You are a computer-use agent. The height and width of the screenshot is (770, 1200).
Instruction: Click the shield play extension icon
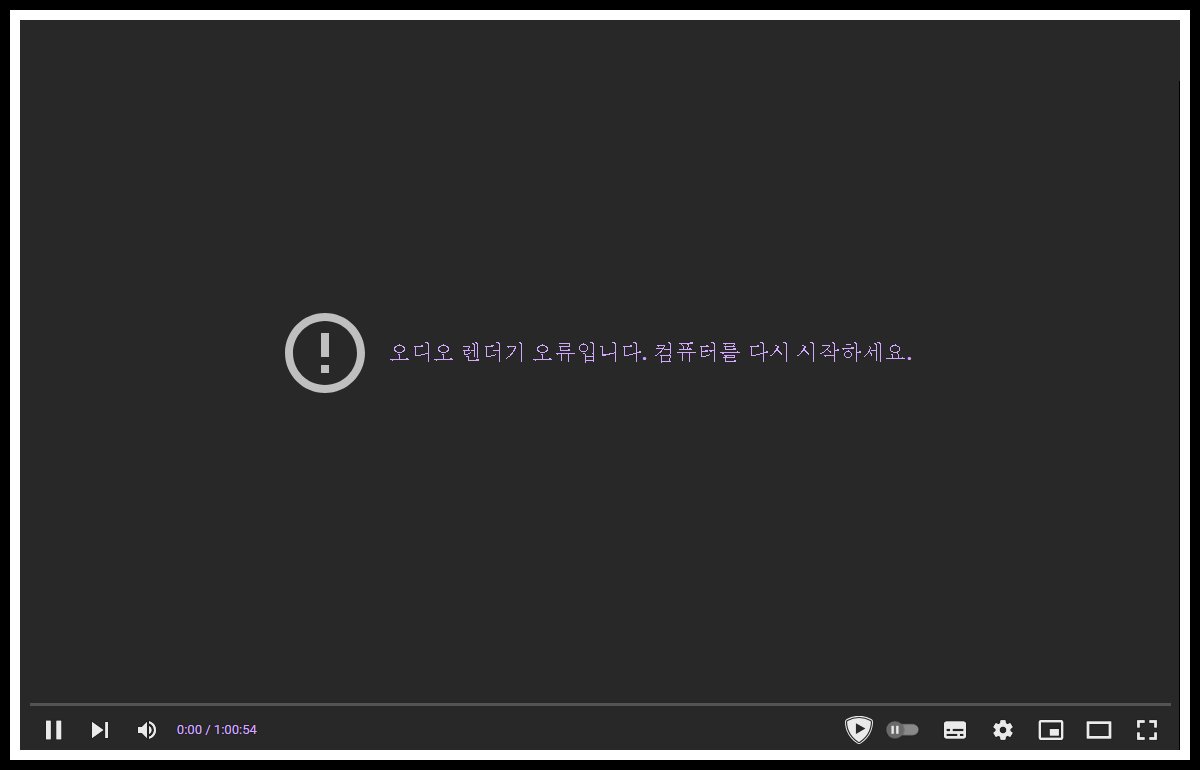click(x=858, y=730)
